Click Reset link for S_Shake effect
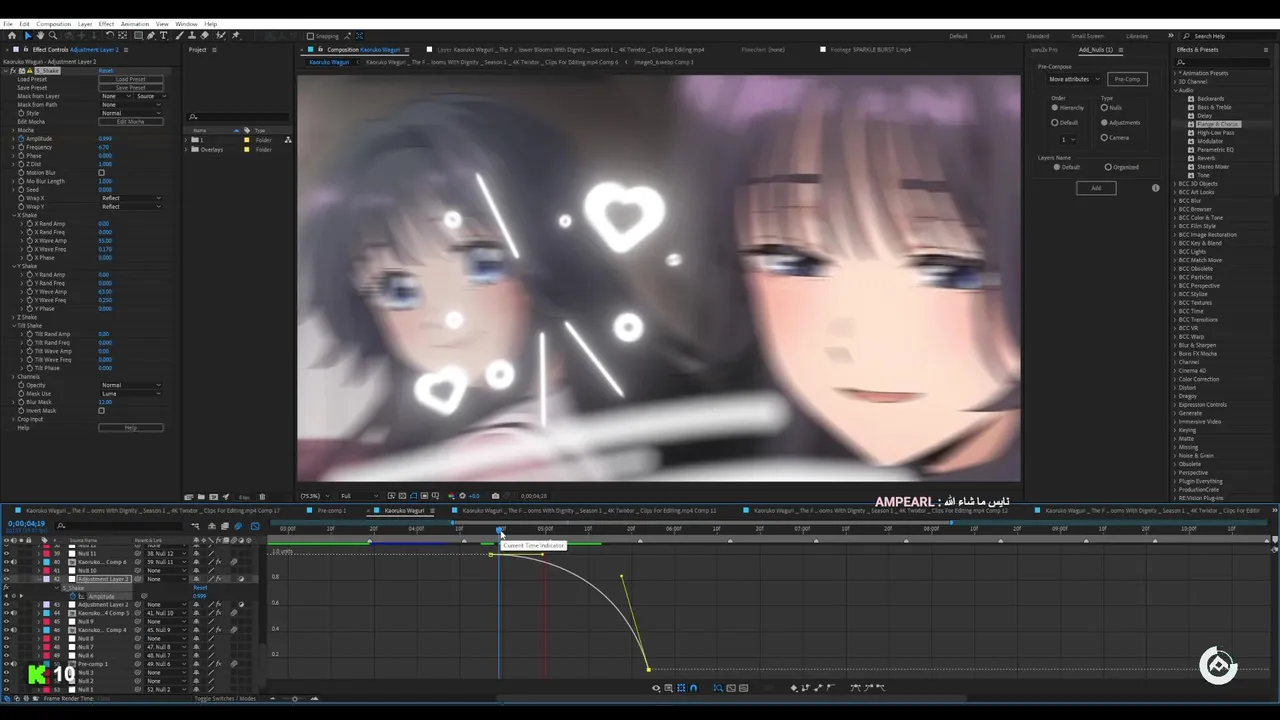 pos(105,71)
